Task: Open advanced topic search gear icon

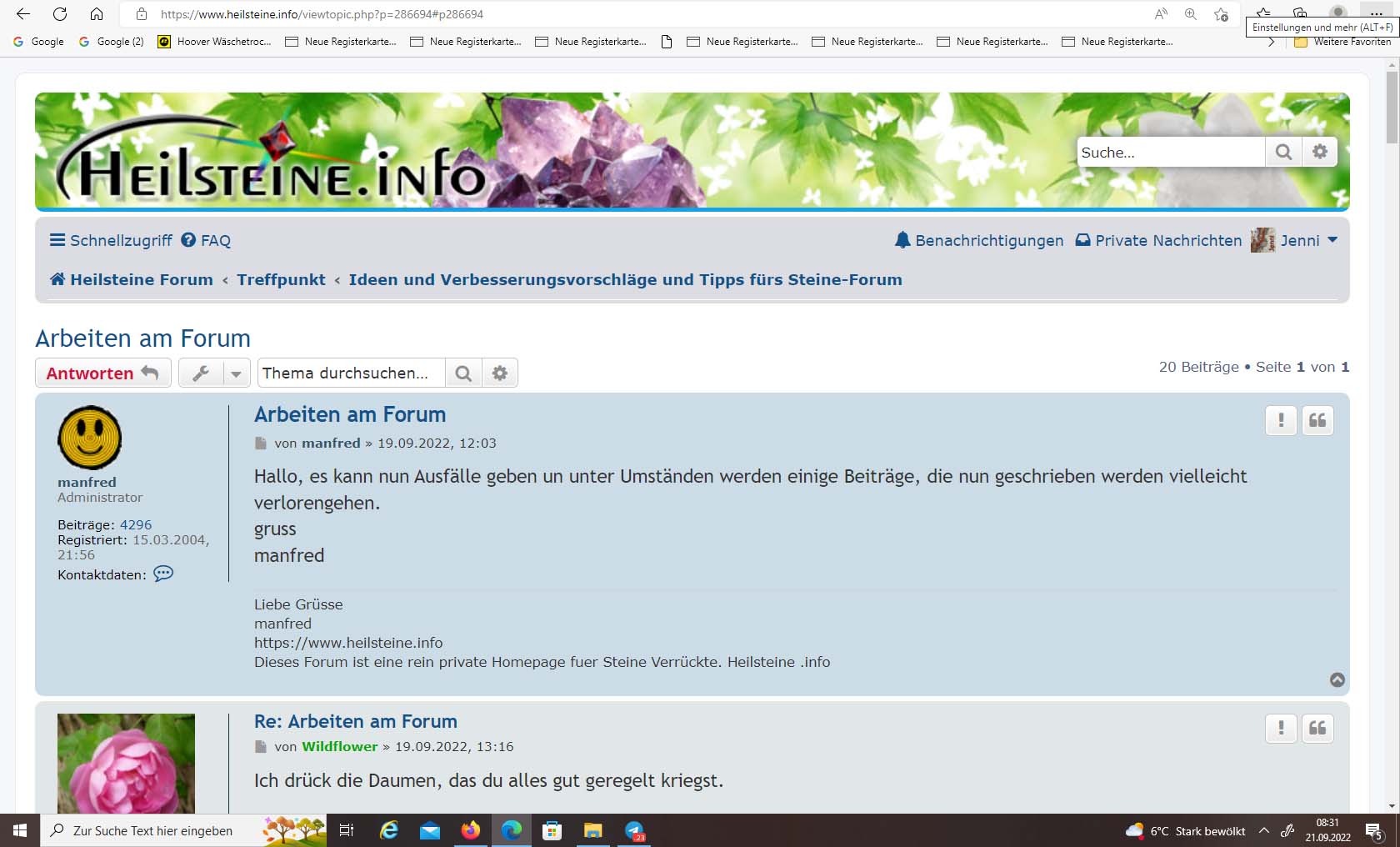Action: click(500, 373)
